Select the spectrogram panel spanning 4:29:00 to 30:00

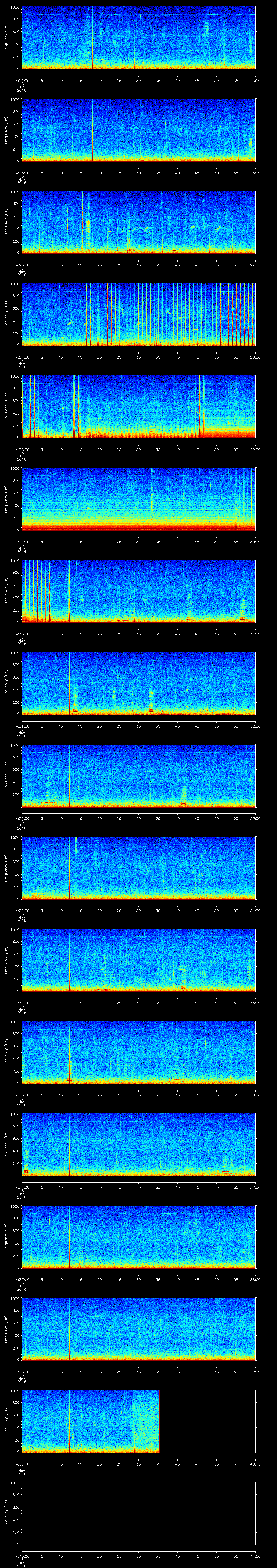(138, 499)
